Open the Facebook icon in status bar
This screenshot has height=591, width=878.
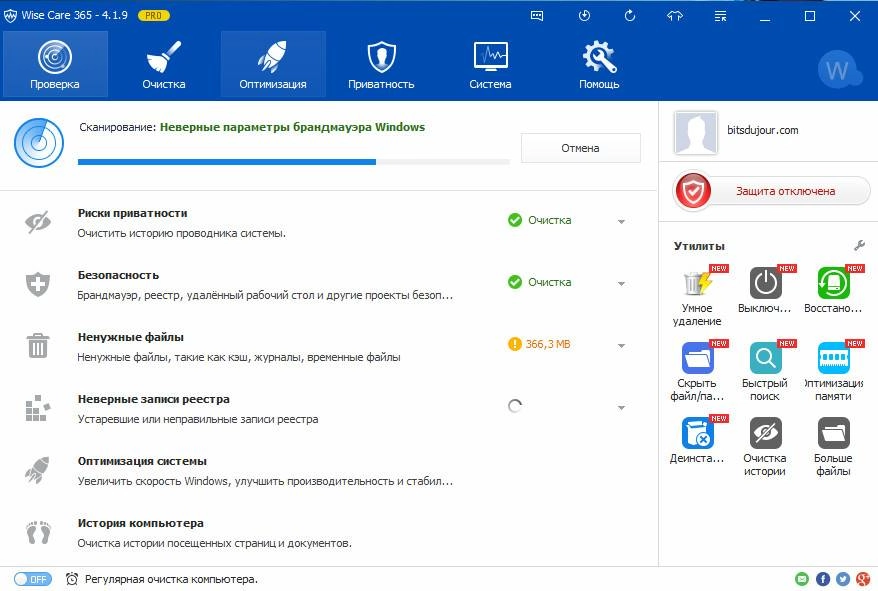[x=823, y=579]
